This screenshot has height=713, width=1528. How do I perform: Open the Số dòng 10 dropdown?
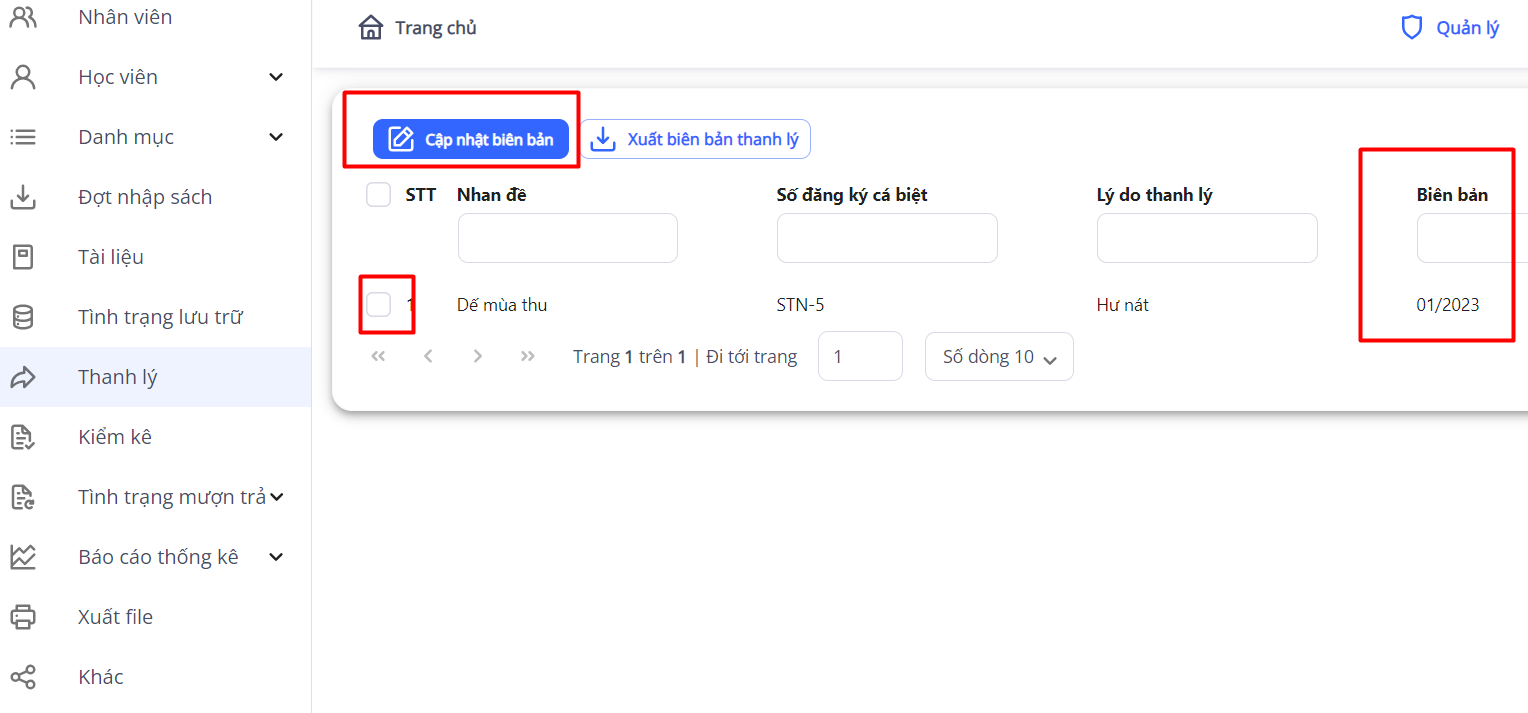click(999, 357)
